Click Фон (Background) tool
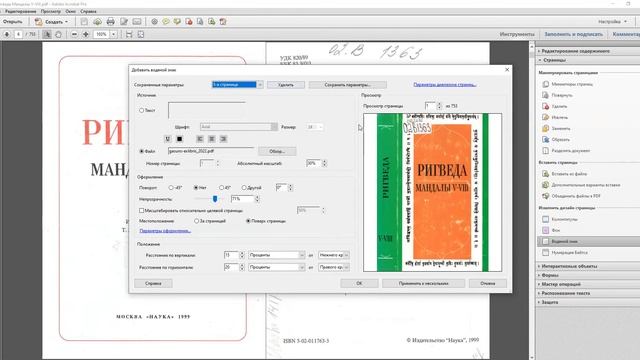This screenshot has width=640, height=360. pyautogui.click(x=551, y=230)
